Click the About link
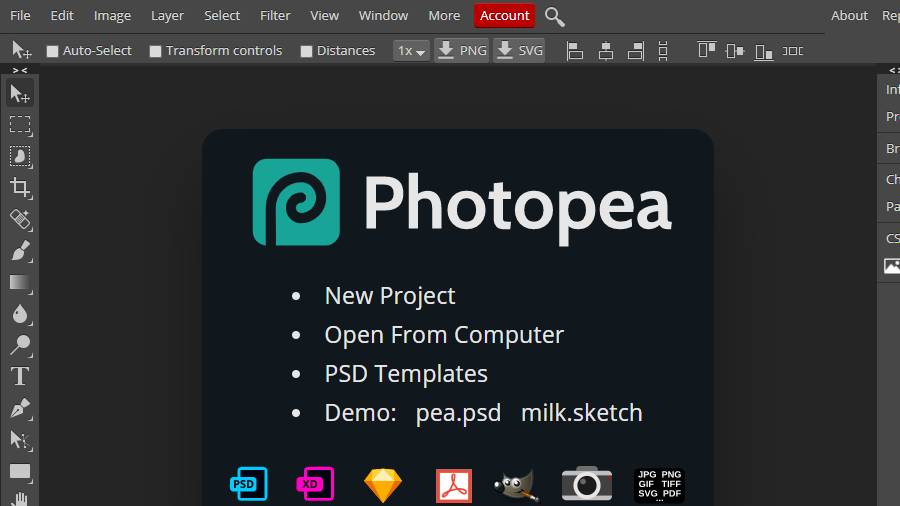 849,16
